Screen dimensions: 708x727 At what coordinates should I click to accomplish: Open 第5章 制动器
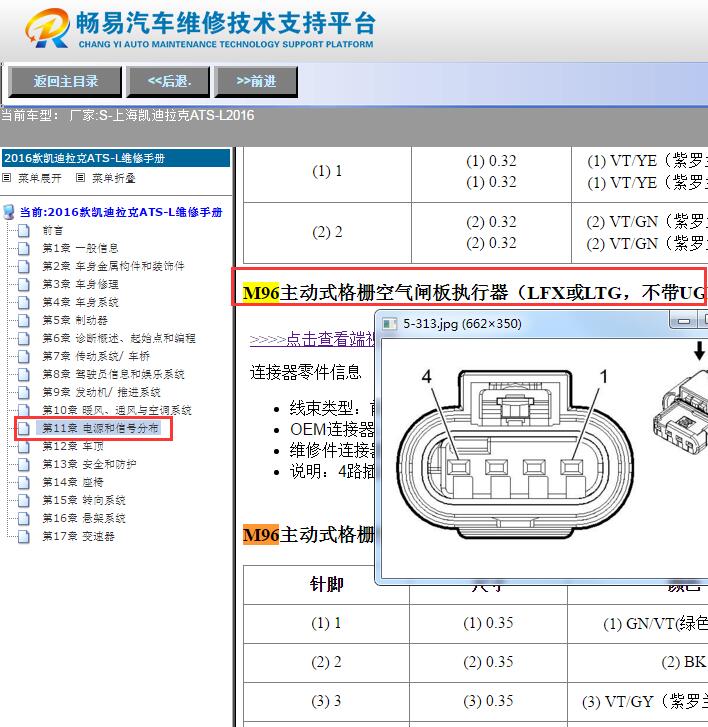pos(75,320)
